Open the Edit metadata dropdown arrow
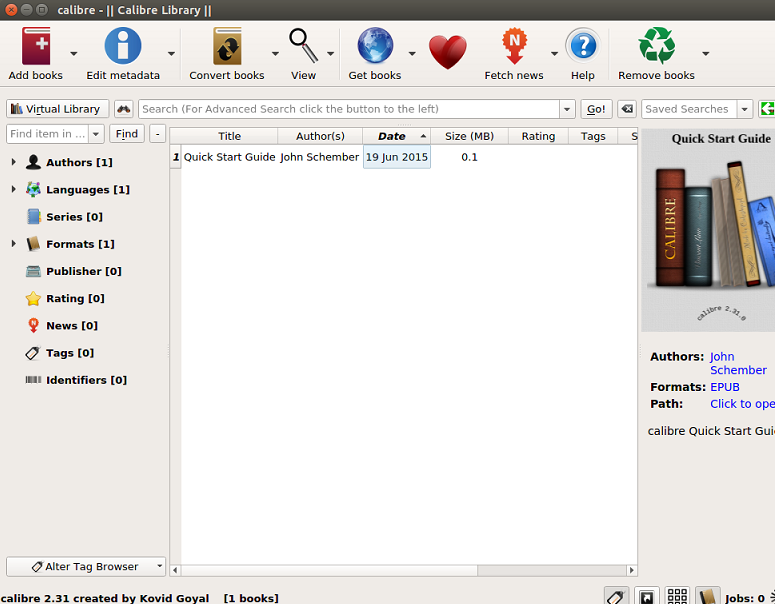This screenshot has width=775, height=606. [171, 53]
